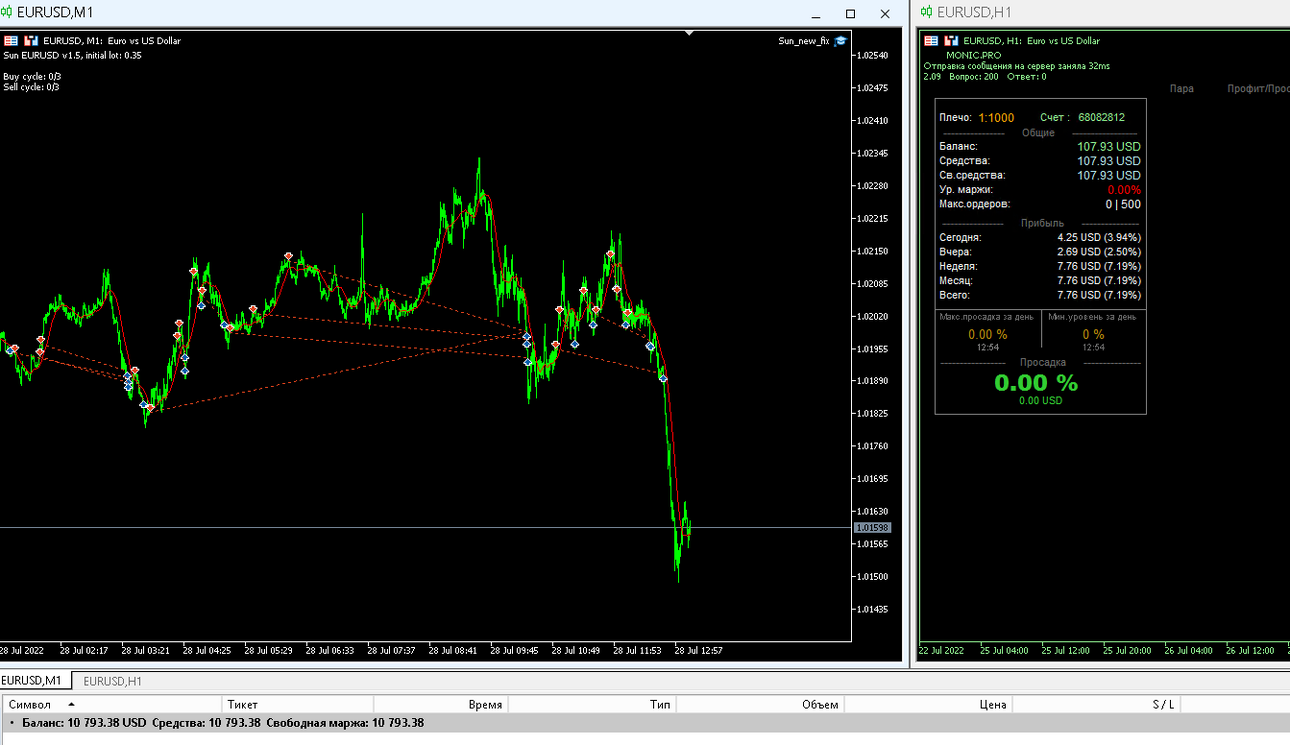
Task: Click the Макс.ордеров value 0 | 500
Action: [1123, 204]
